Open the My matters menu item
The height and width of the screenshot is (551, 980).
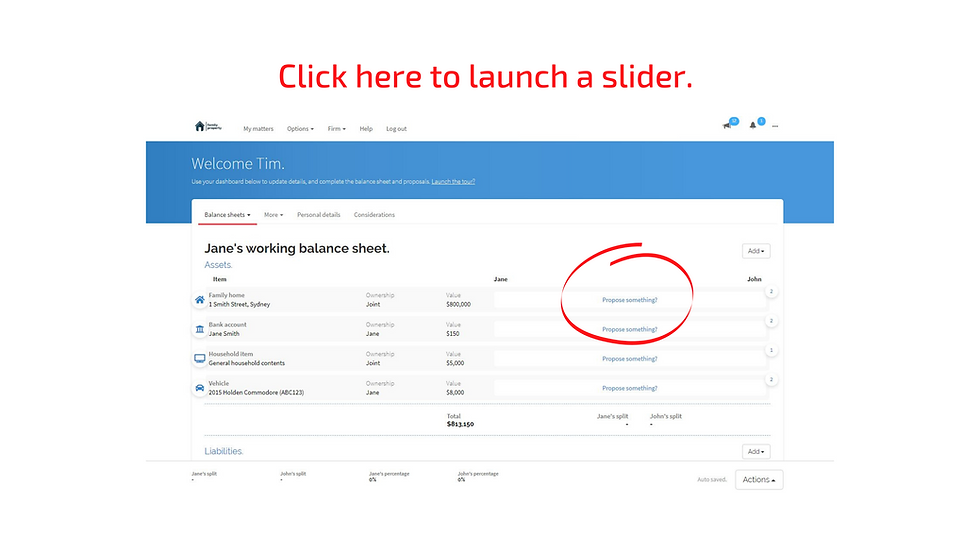[x=258, y=129]
